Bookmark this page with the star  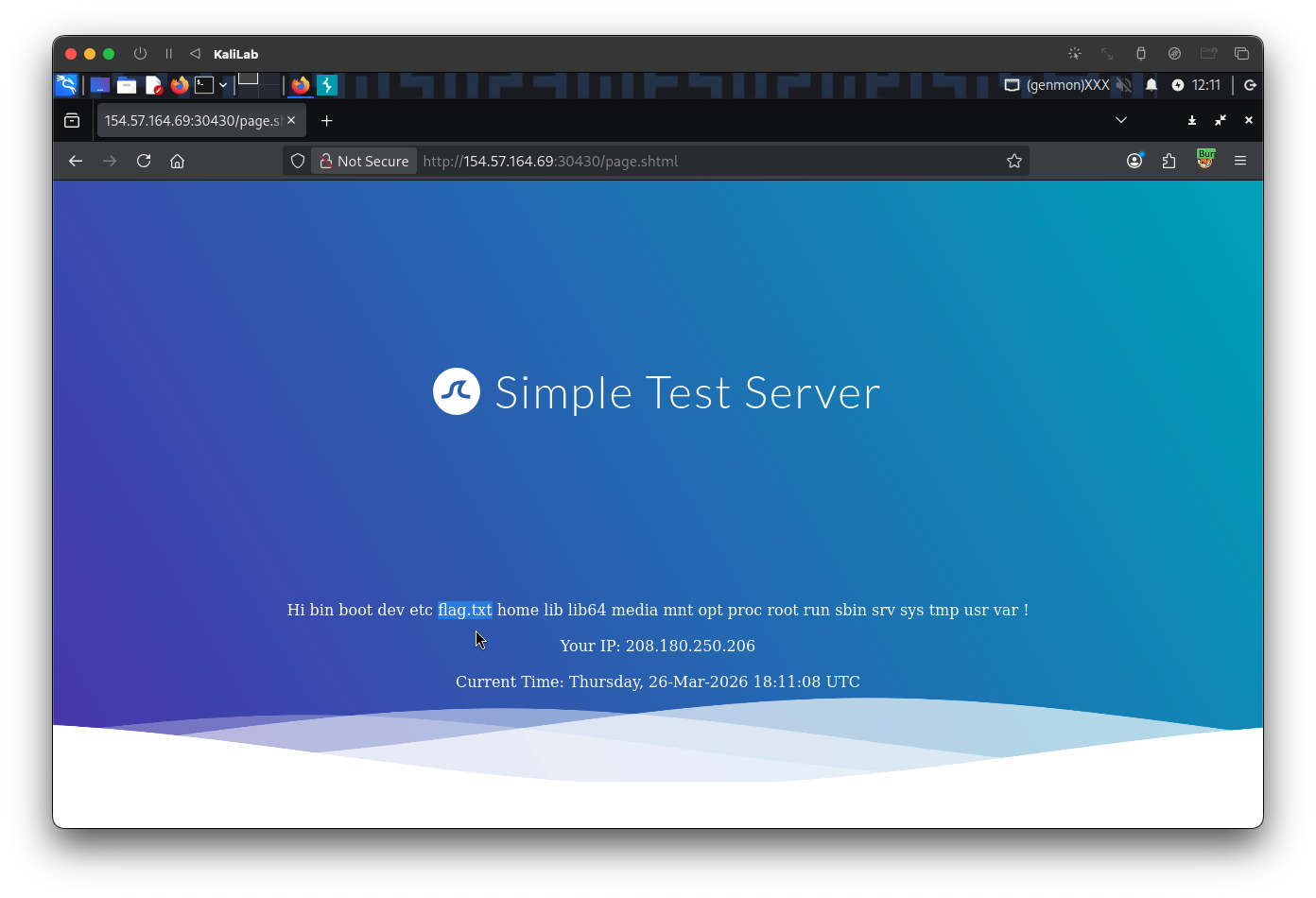tap(1014, 161)
